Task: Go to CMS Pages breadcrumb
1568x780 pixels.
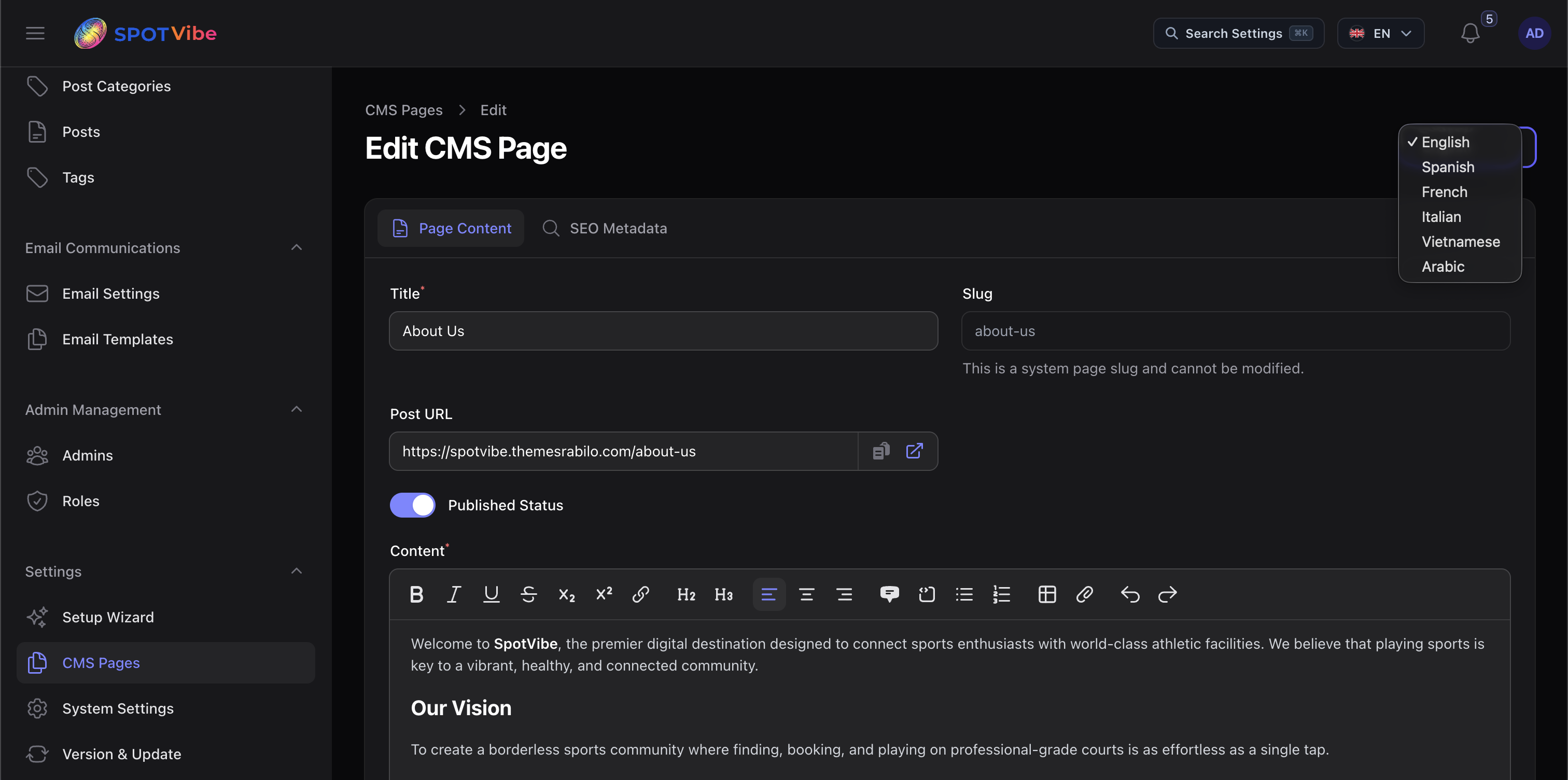Action: coord(403,110)
